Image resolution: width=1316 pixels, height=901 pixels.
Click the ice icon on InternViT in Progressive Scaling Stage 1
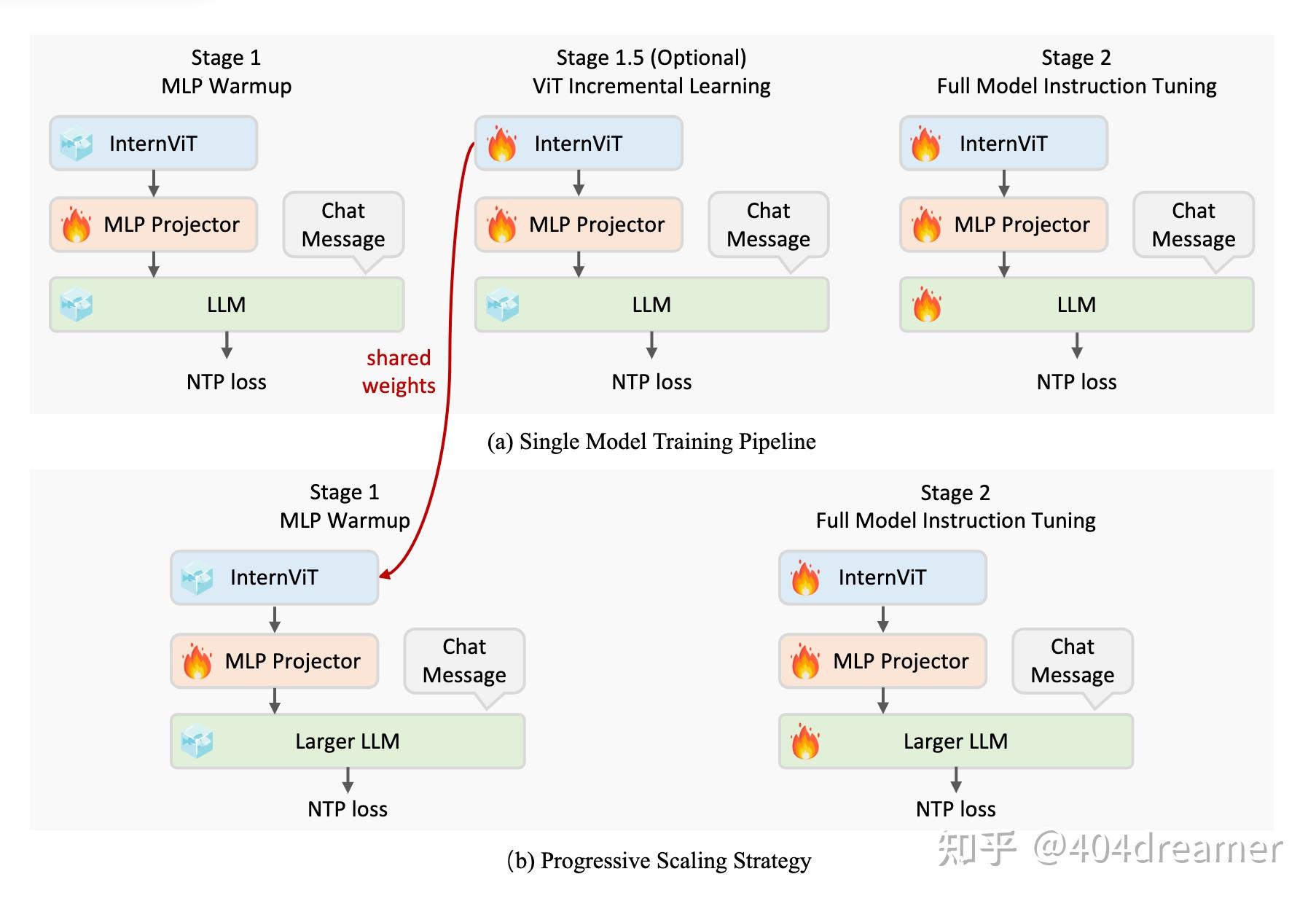point(197,578)
